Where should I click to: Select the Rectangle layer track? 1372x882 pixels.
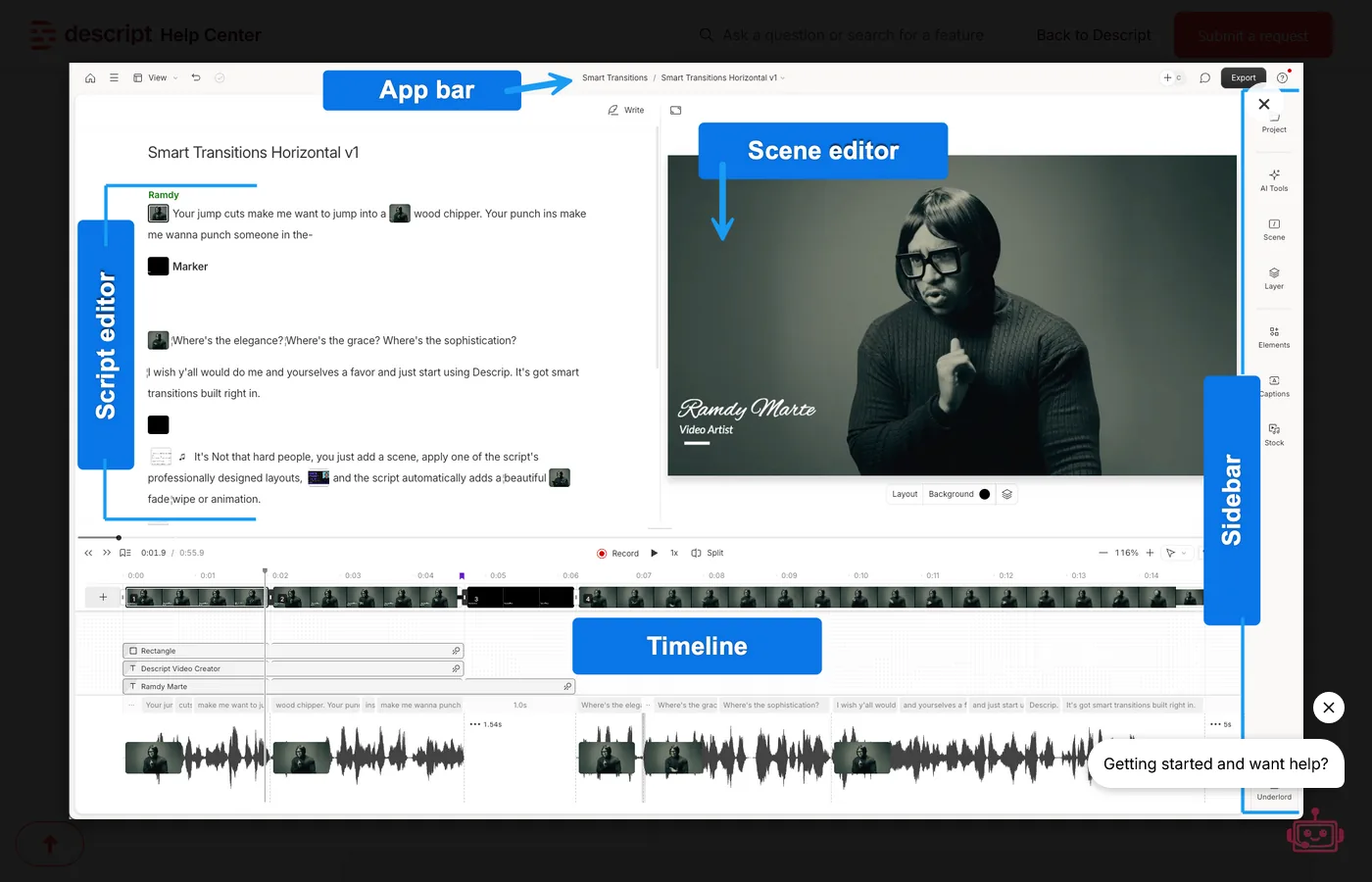pyautogui.click(x=293, y=651)
